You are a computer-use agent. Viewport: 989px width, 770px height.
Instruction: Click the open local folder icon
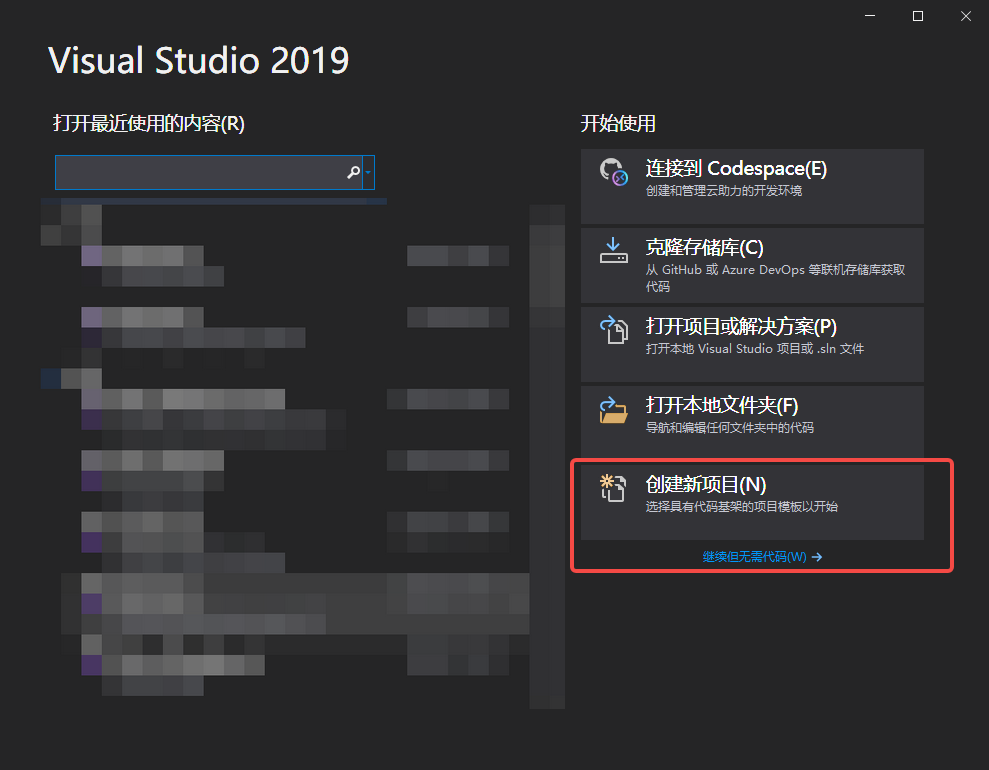click(x=613, y=409)
